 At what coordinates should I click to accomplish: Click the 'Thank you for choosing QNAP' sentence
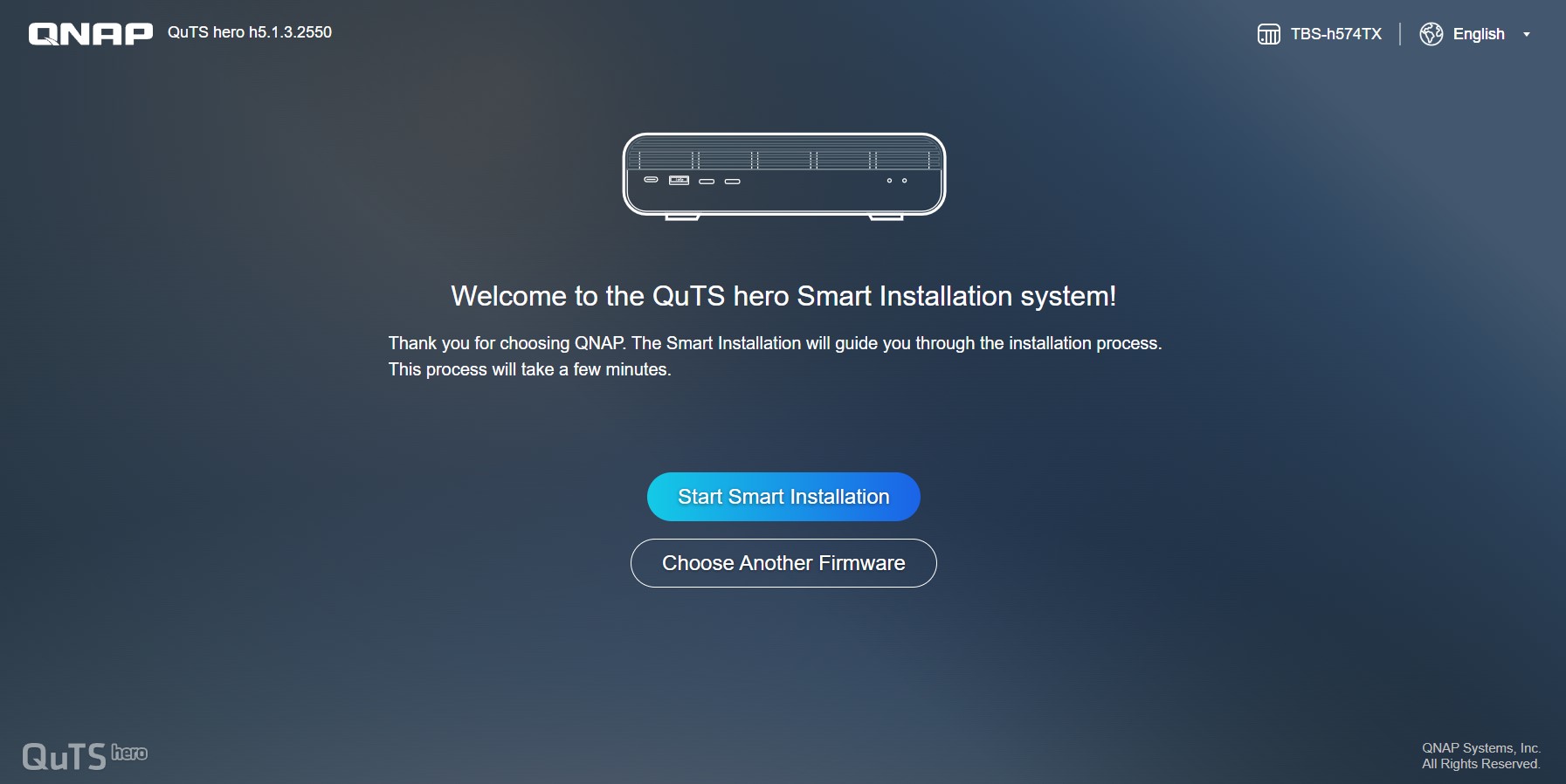click(x=775, y=343)
